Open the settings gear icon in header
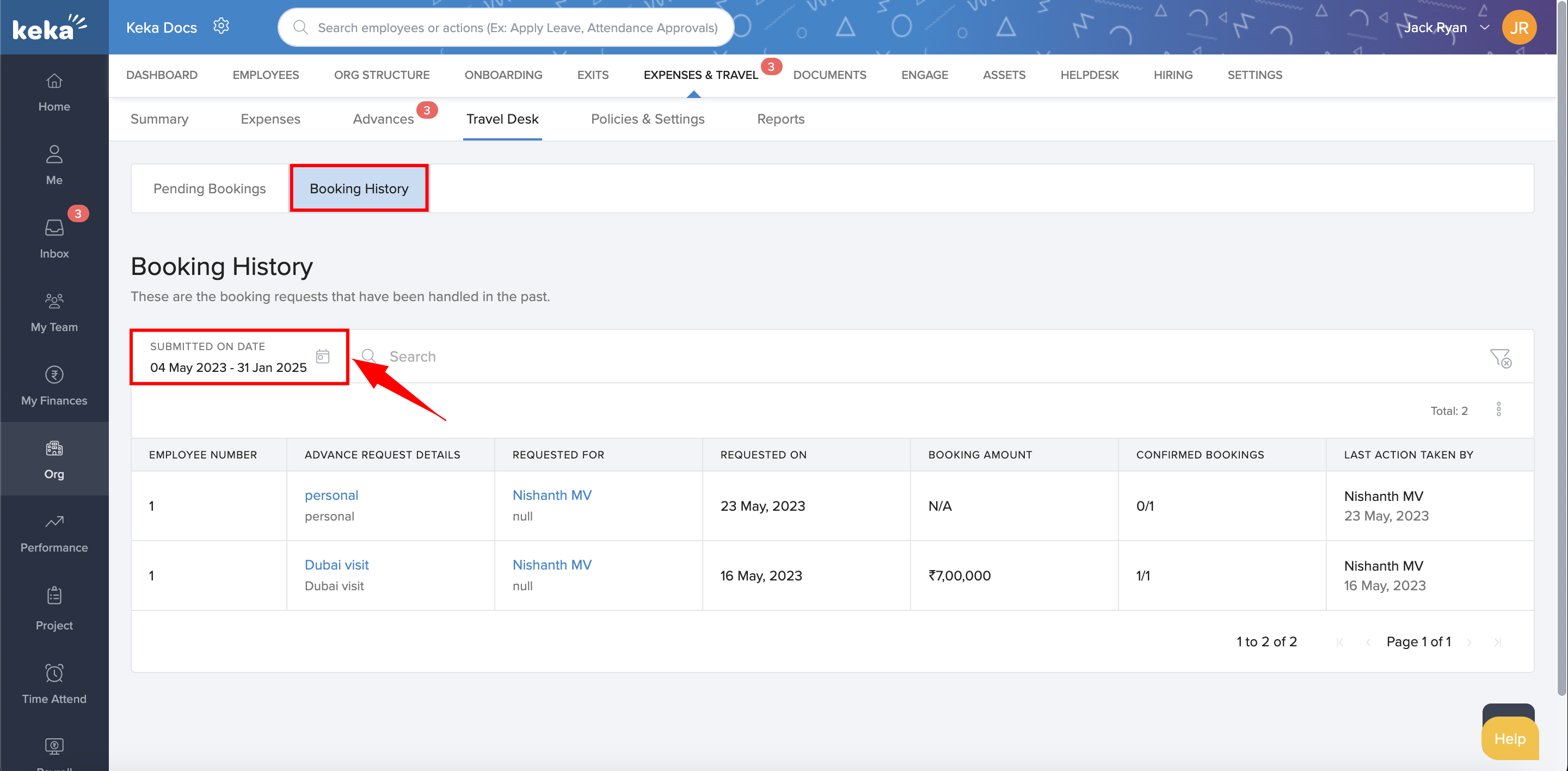 click(221, 27)
